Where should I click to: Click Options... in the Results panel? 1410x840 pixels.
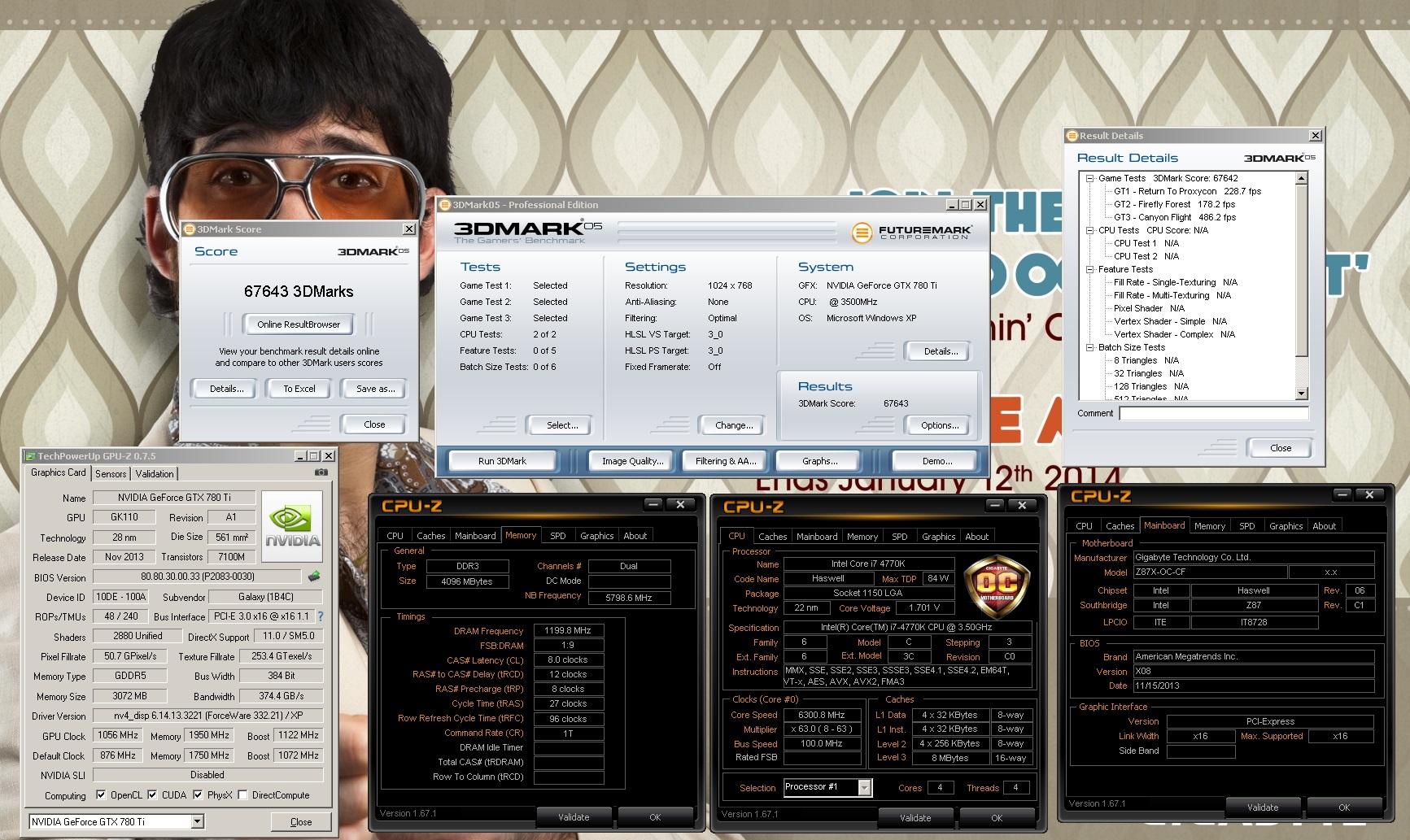point(940,425)
